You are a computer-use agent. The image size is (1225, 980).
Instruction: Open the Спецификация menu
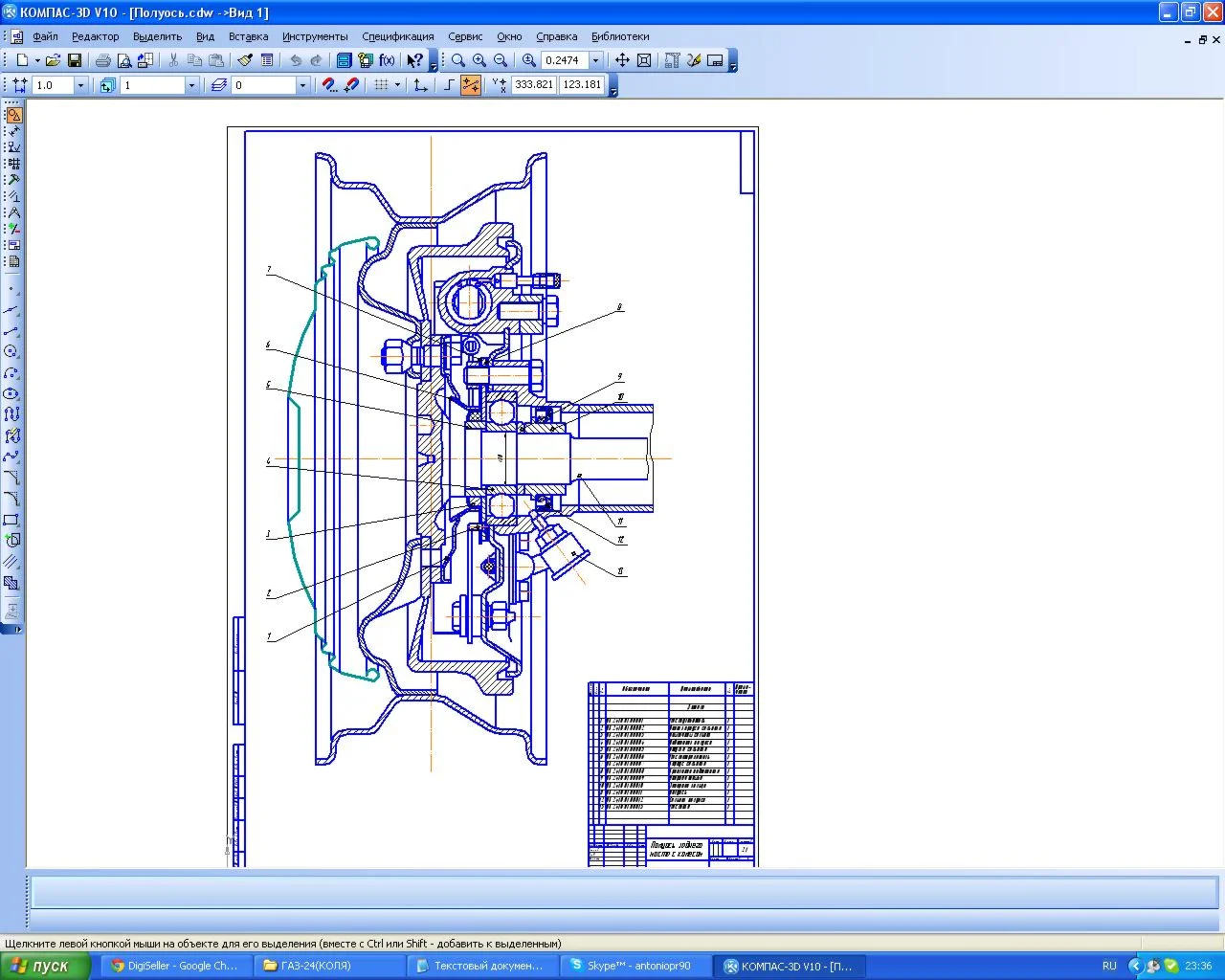pos(397,36)
